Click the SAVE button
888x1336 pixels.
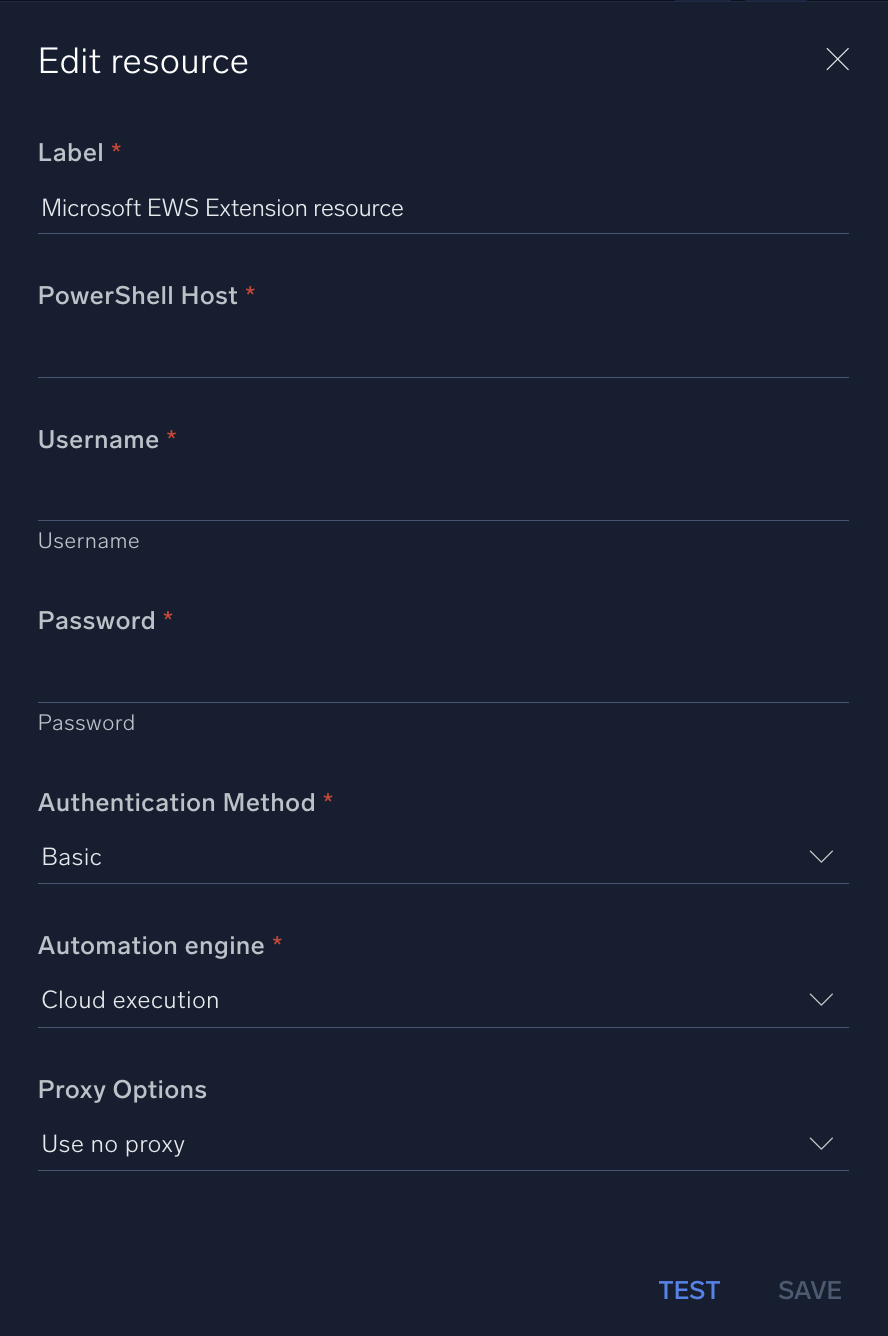pyautogui.click(x=809, y=1290)
